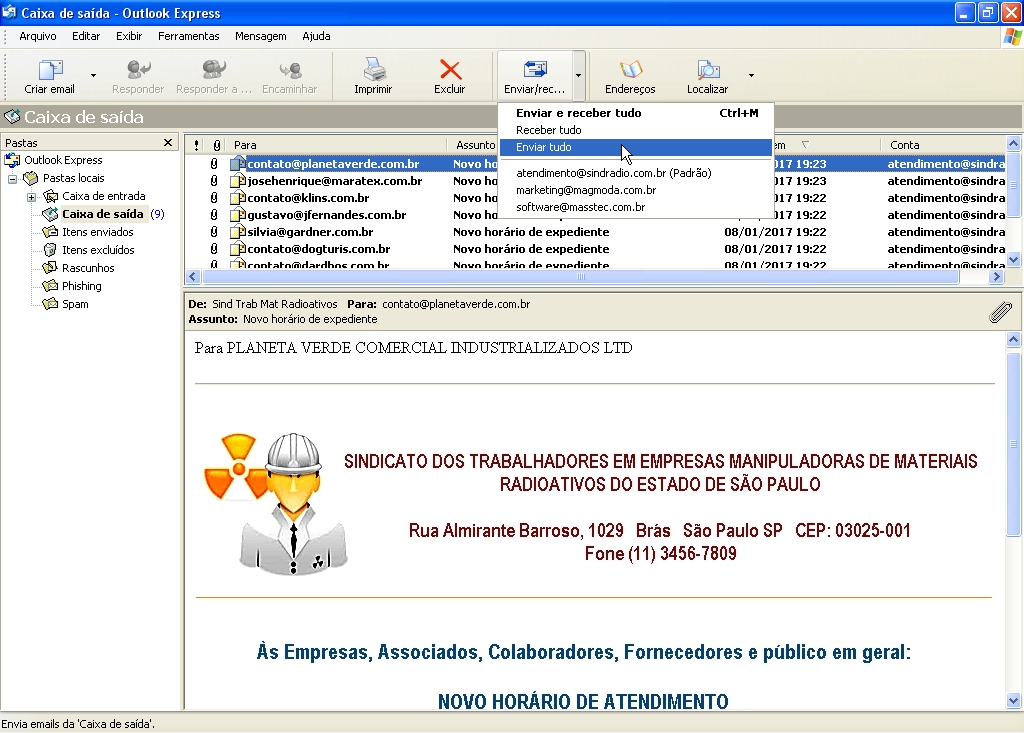Close the Pastas folder pane
Image resolution: width=1024 pixels, height=733 pixels.
pos(168,142)
